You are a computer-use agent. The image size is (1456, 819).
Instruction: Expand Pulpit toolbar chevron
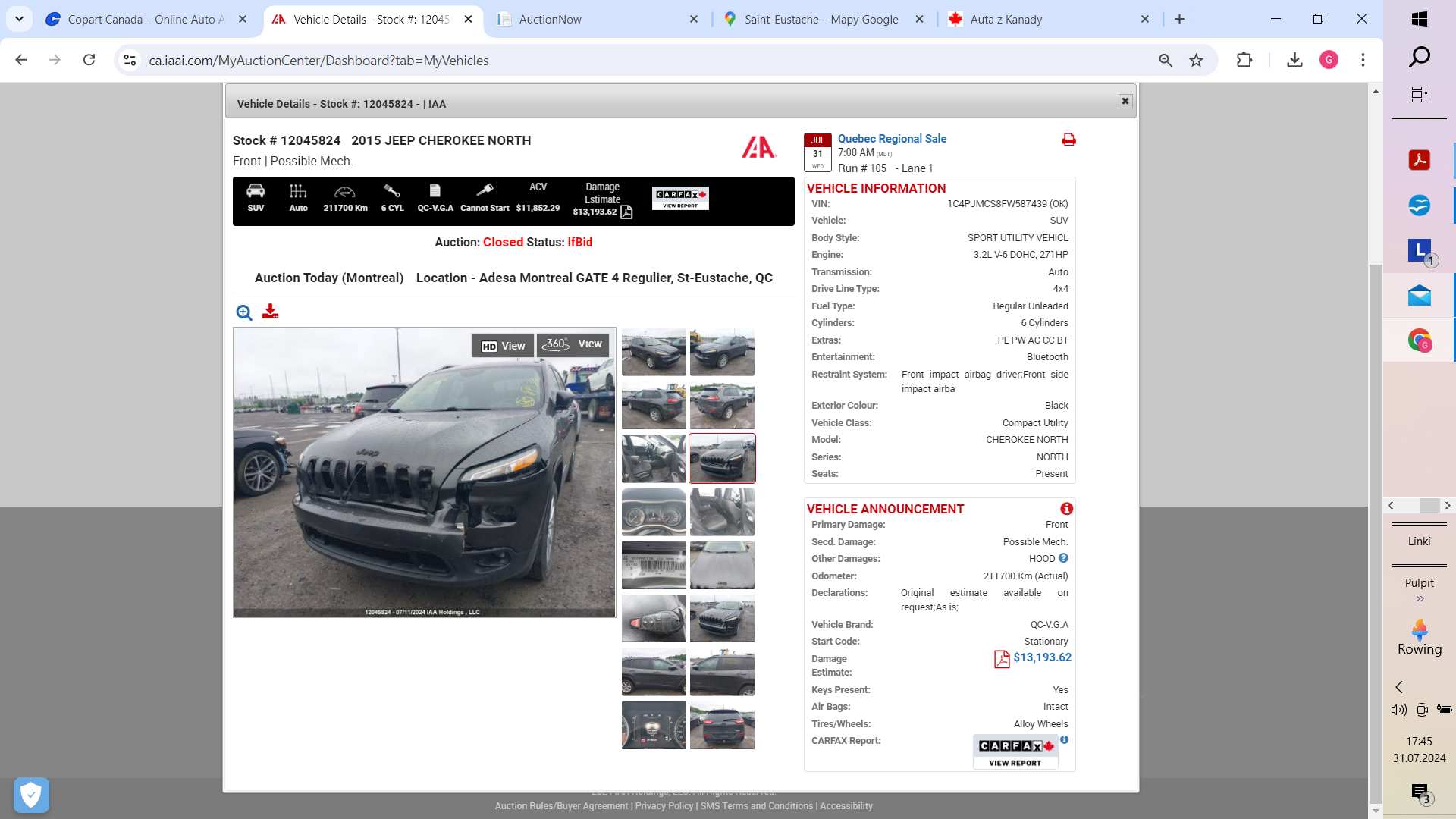[1420, 599]
